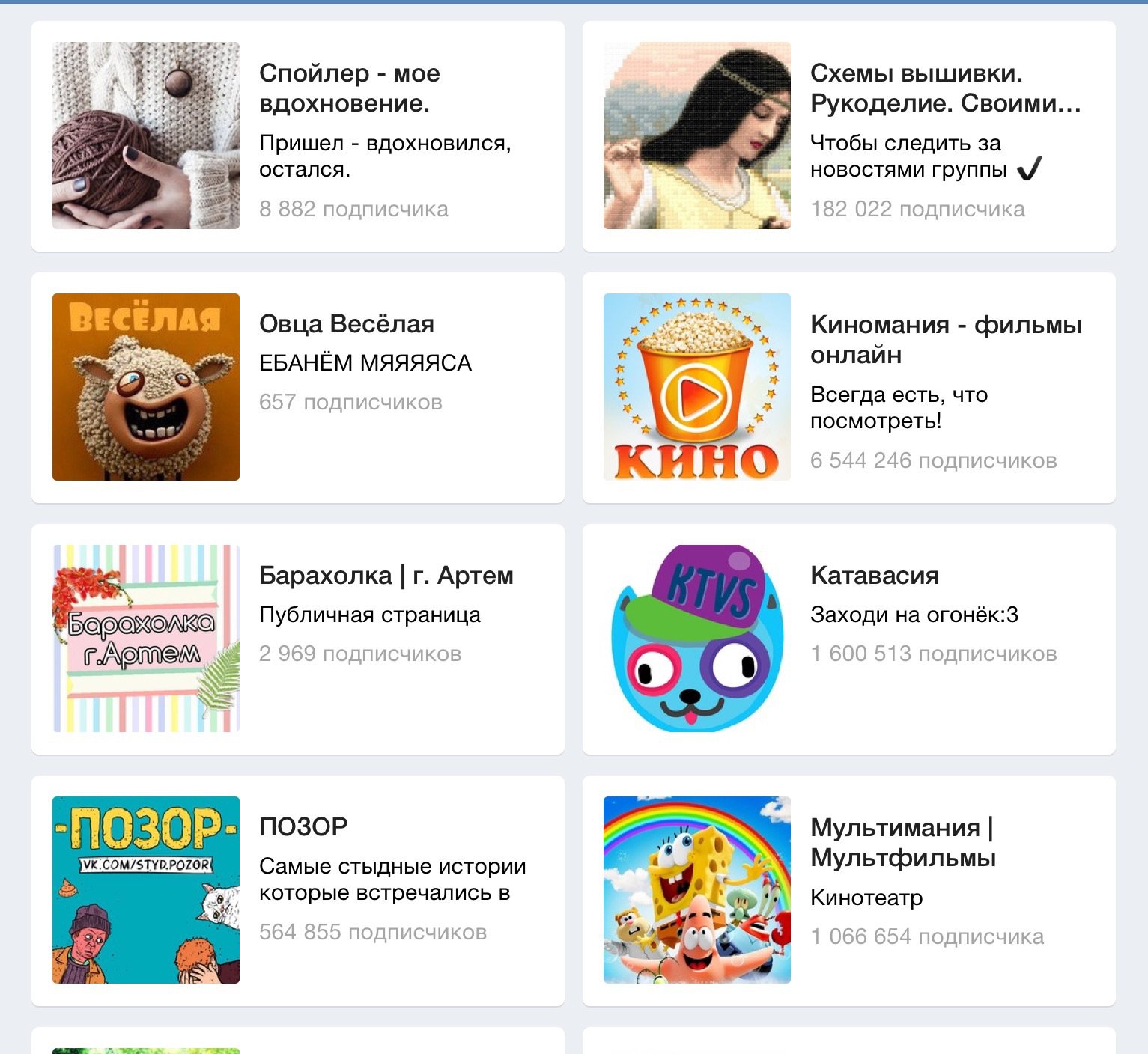The image size is (1148, 1054).
Task: Click the checkmark after 'новостями группы'
Action: click(x=1030, y=169)
